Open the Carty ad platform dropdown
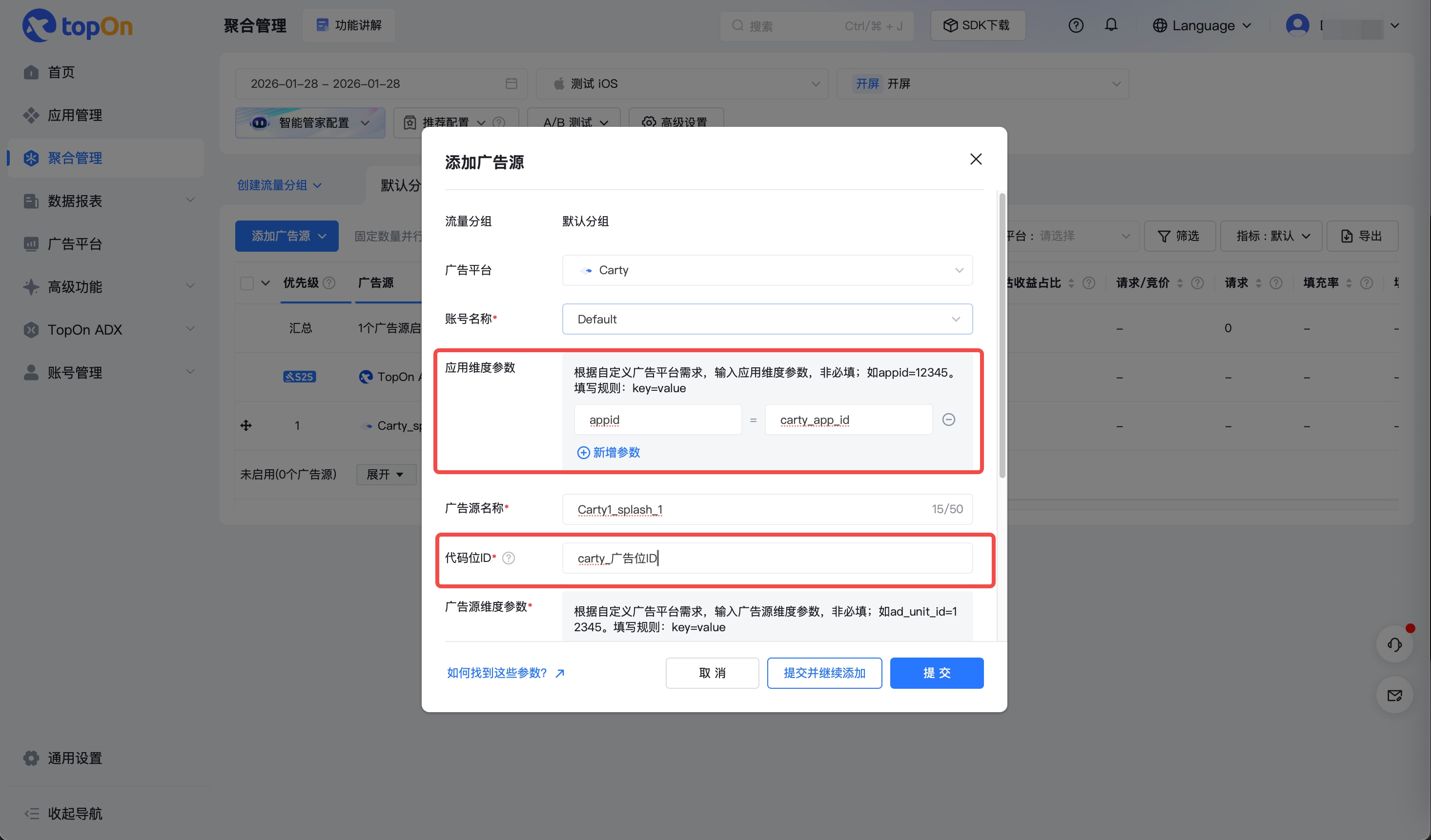The height and width of the screenshot is (840, 1431). coord(767,270)
